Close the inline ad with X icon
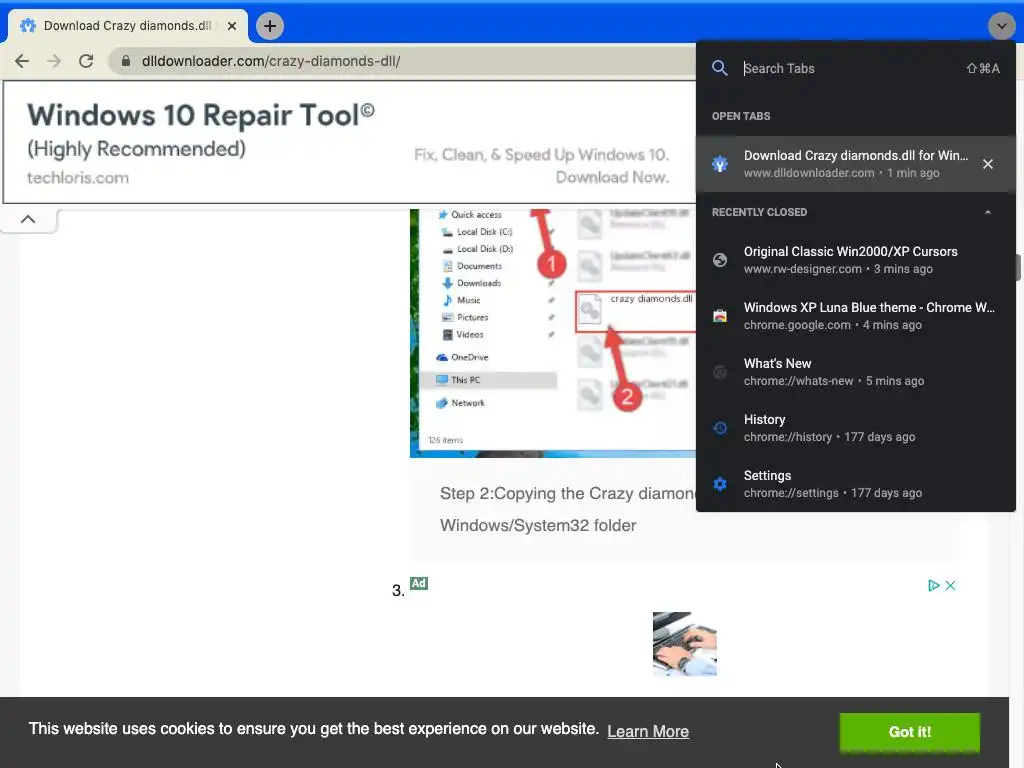 pos(951,585)
